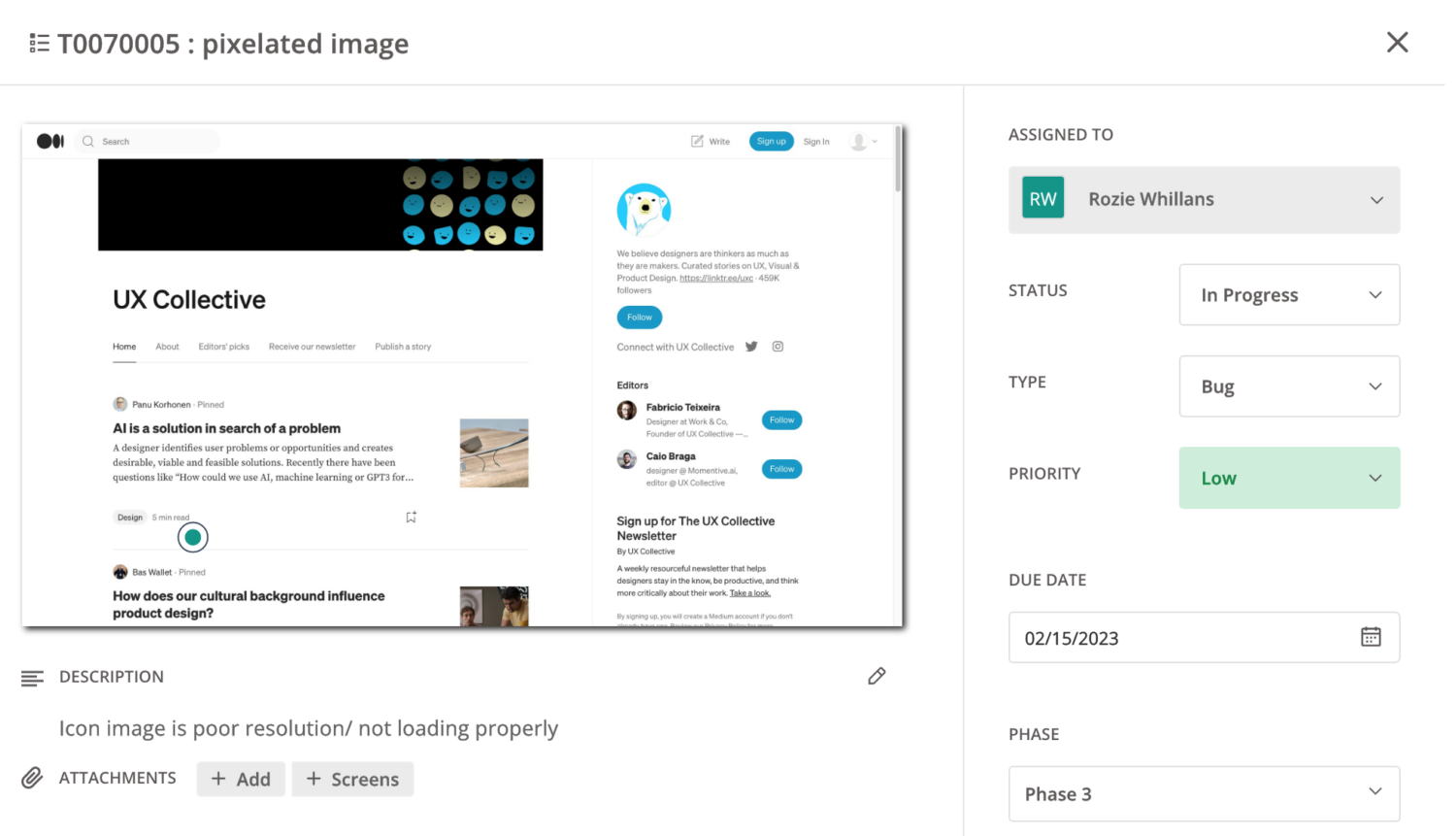Click the Twitter icon in the screenshot
This screenshot has width=1456, height=836.
tap(751, 347)
